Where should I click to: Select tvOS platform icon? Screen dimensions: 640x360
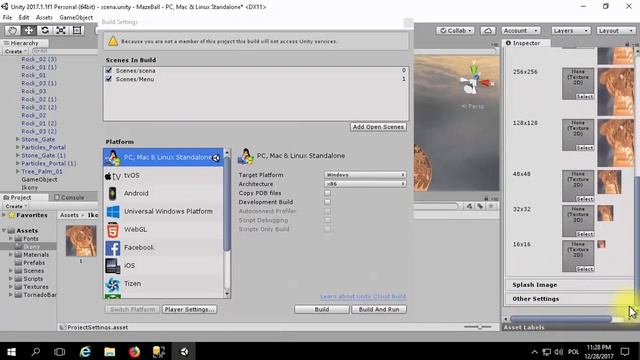[x=113, y=176]
